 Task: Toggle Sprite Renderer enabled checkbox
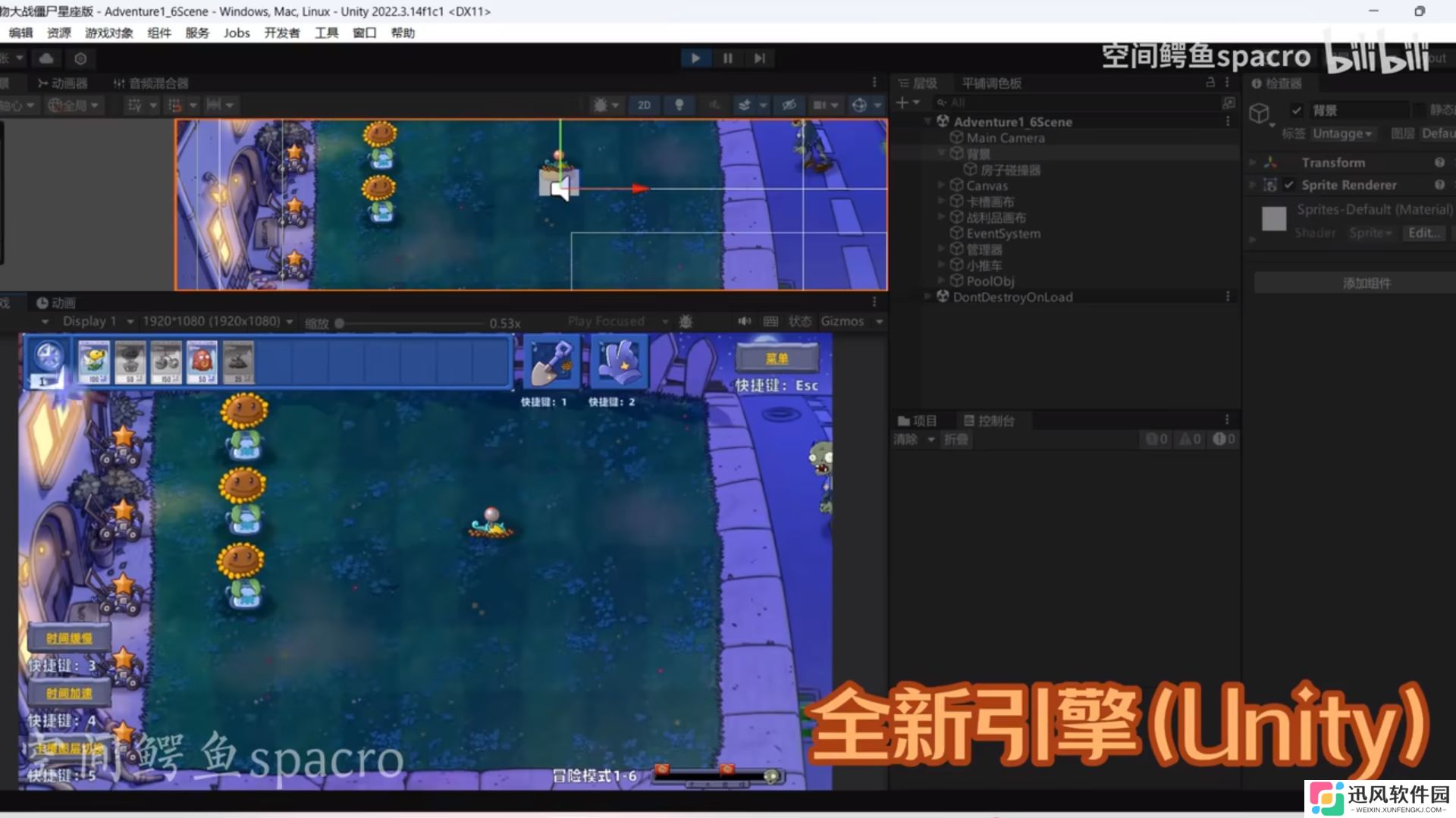1288,185
